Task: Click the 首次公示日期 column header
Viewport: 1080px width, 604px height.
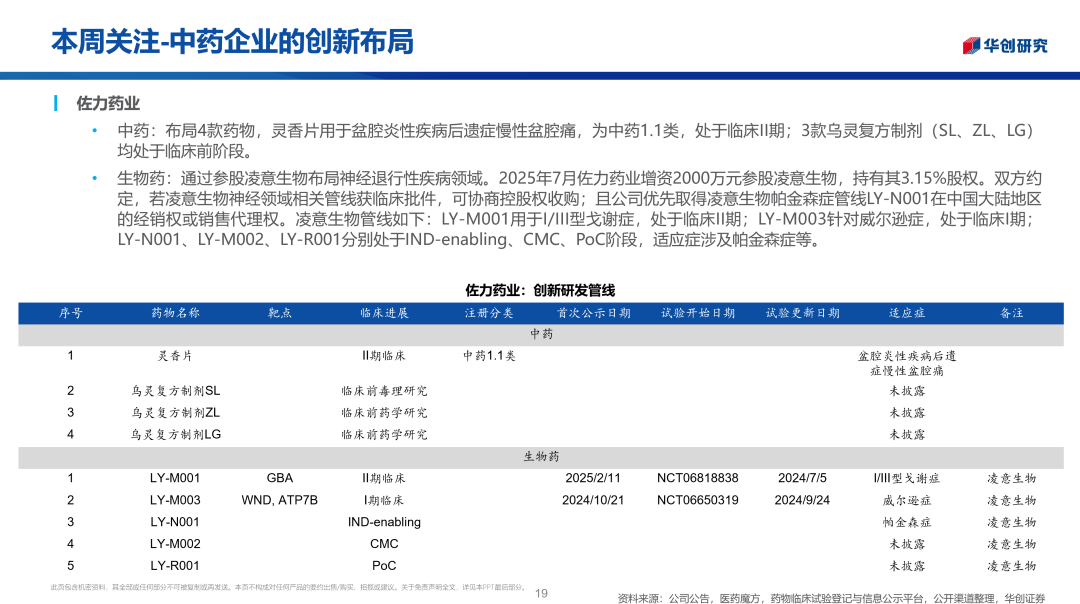Action: tap(593, 313)
